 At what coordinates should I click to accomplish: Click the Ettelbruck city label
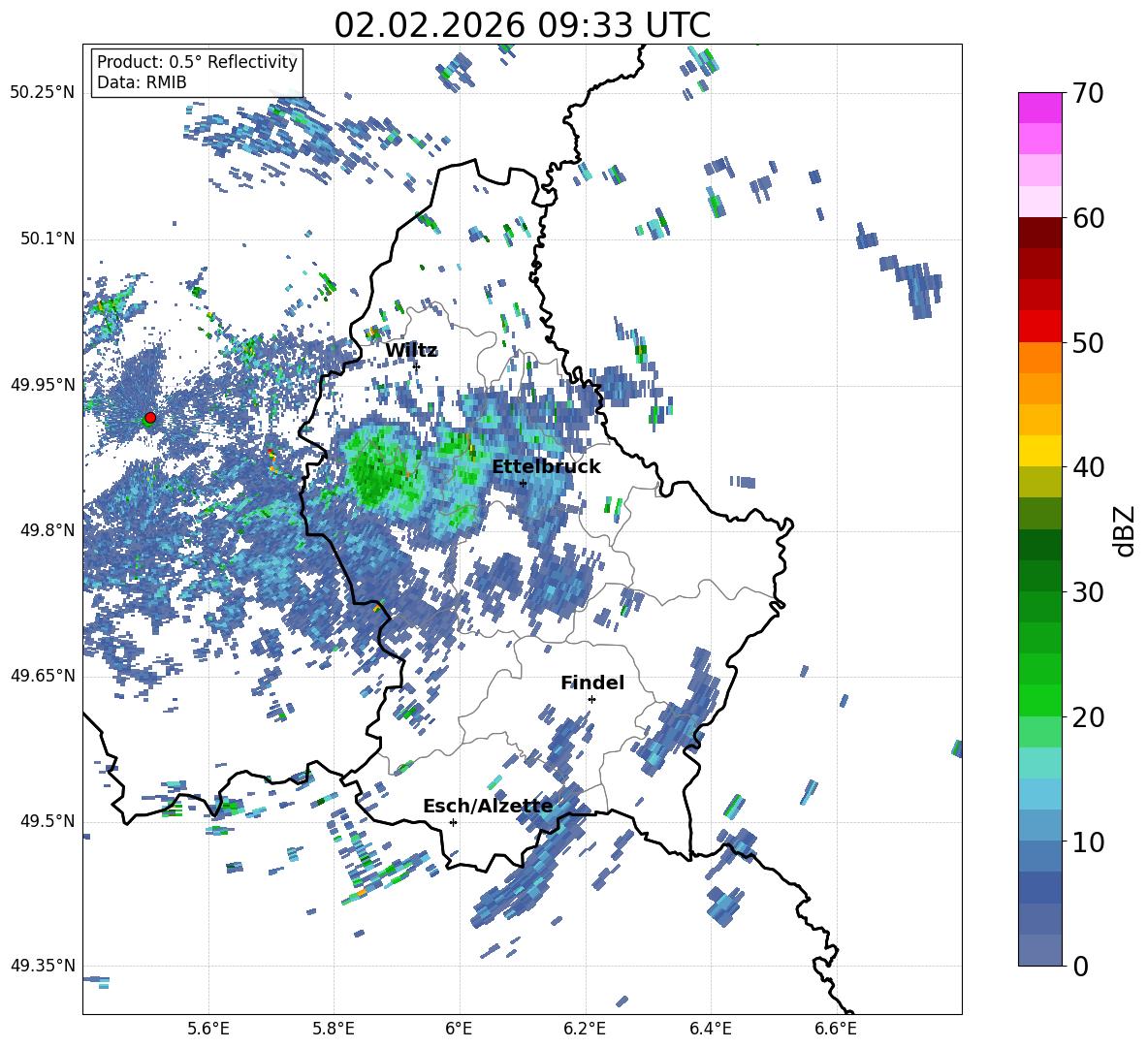[x=546, y=466]
